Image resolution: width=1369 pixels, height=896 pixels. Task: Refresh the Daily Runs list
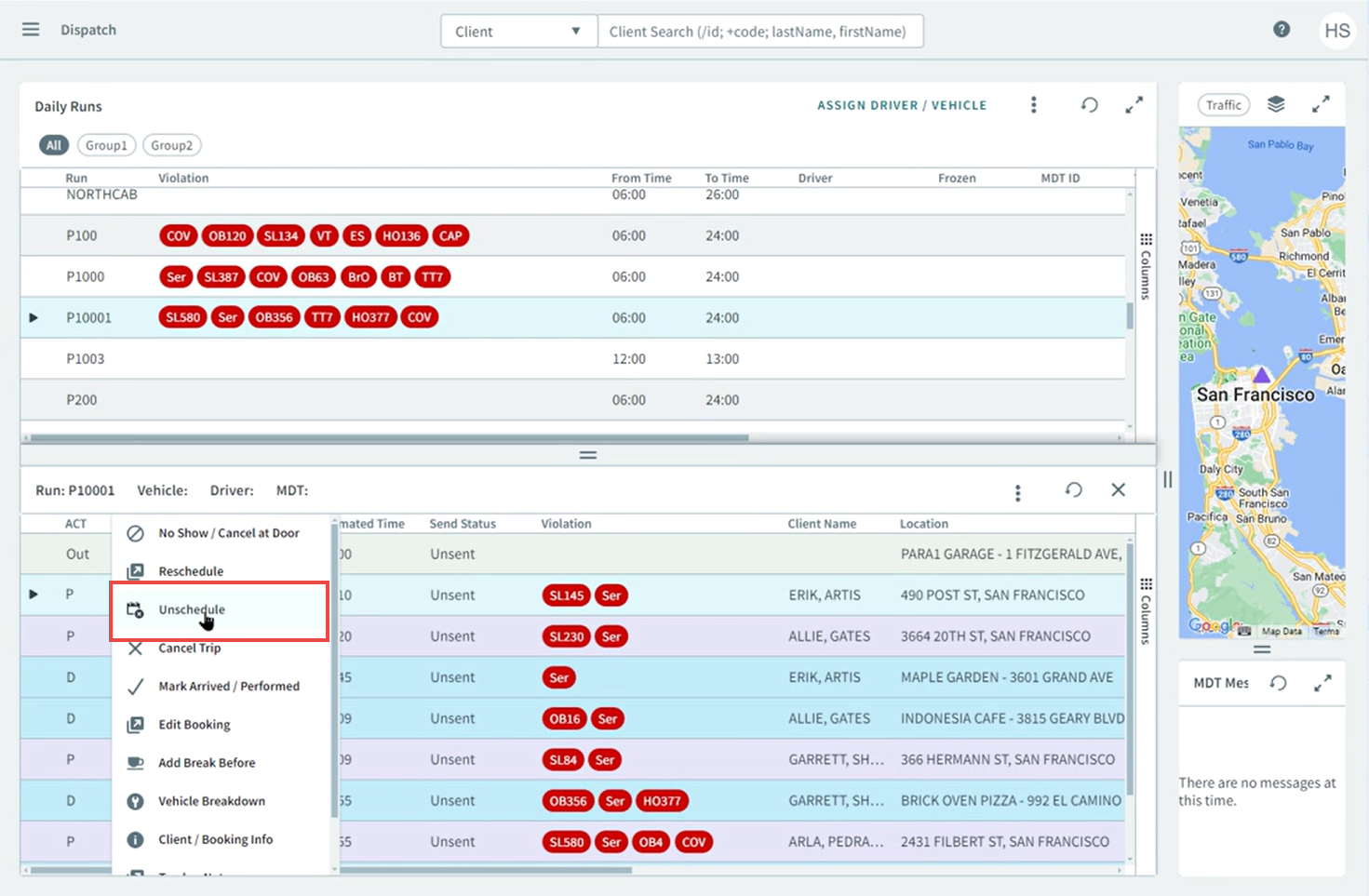click(1089, 105)
